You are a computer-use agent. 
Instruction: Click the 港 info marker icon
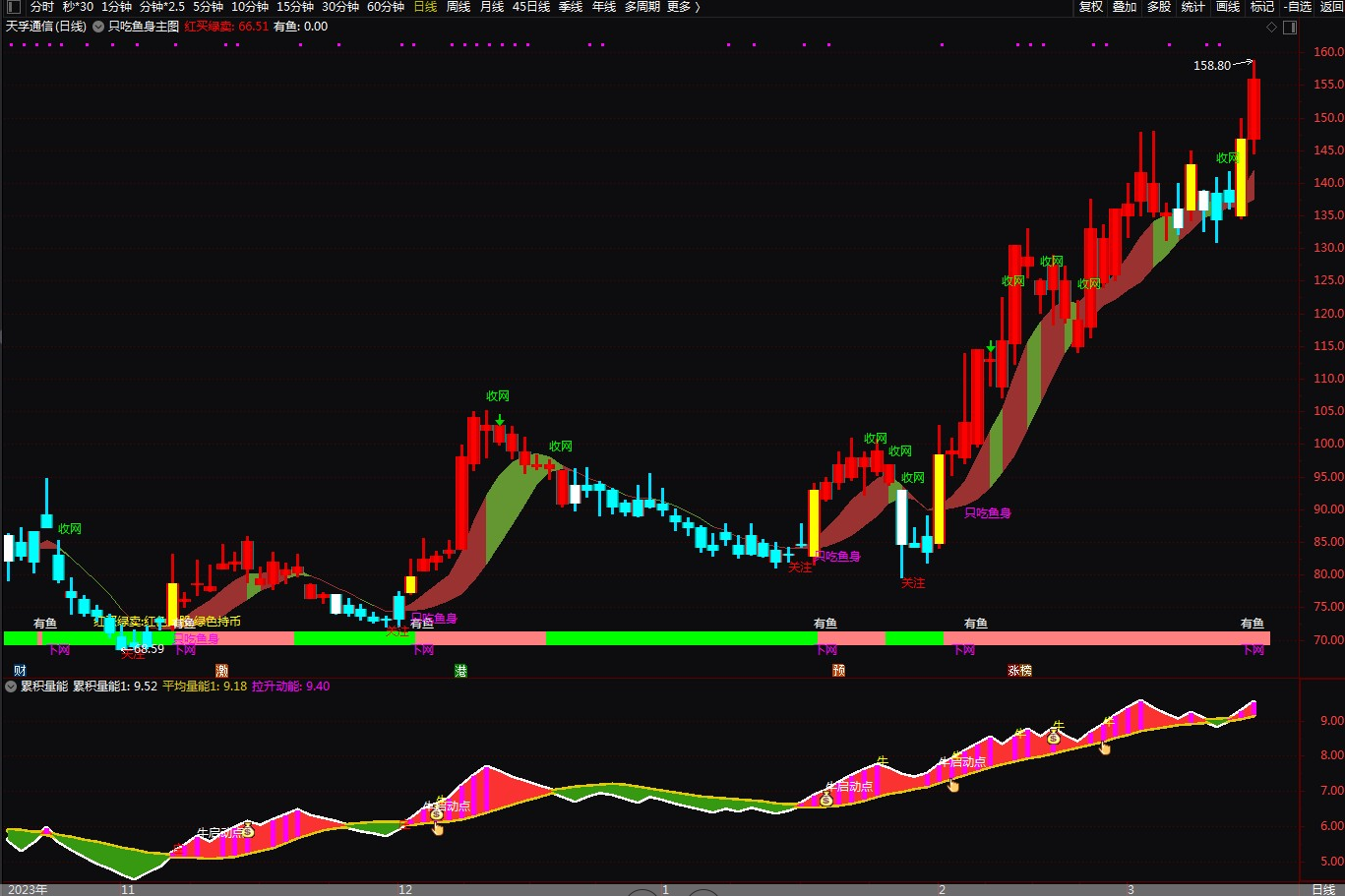[x=460, y=671]
